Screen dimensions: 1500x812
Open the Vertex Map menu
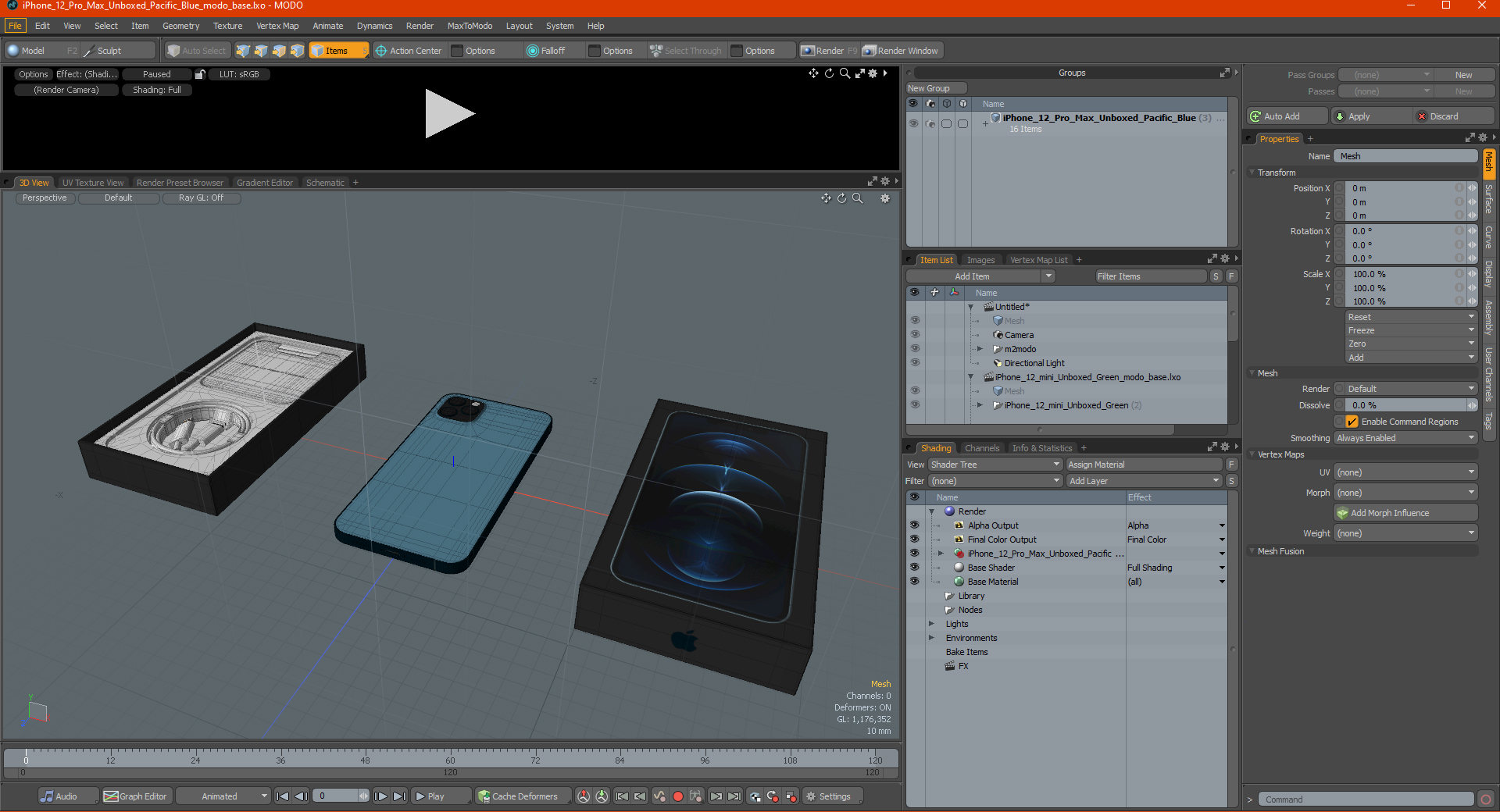pos(277,26)
